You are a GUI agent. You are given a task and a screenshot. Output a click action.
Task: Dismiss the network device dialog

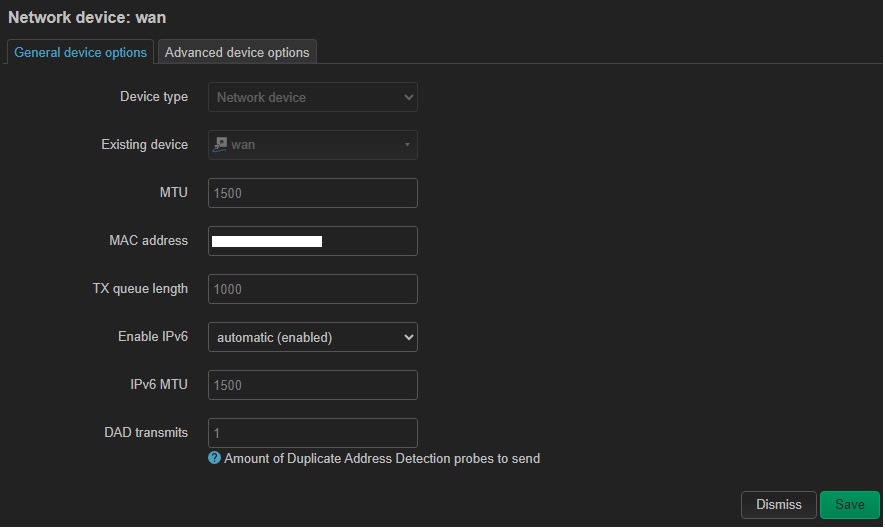click(x=778, y=504)
